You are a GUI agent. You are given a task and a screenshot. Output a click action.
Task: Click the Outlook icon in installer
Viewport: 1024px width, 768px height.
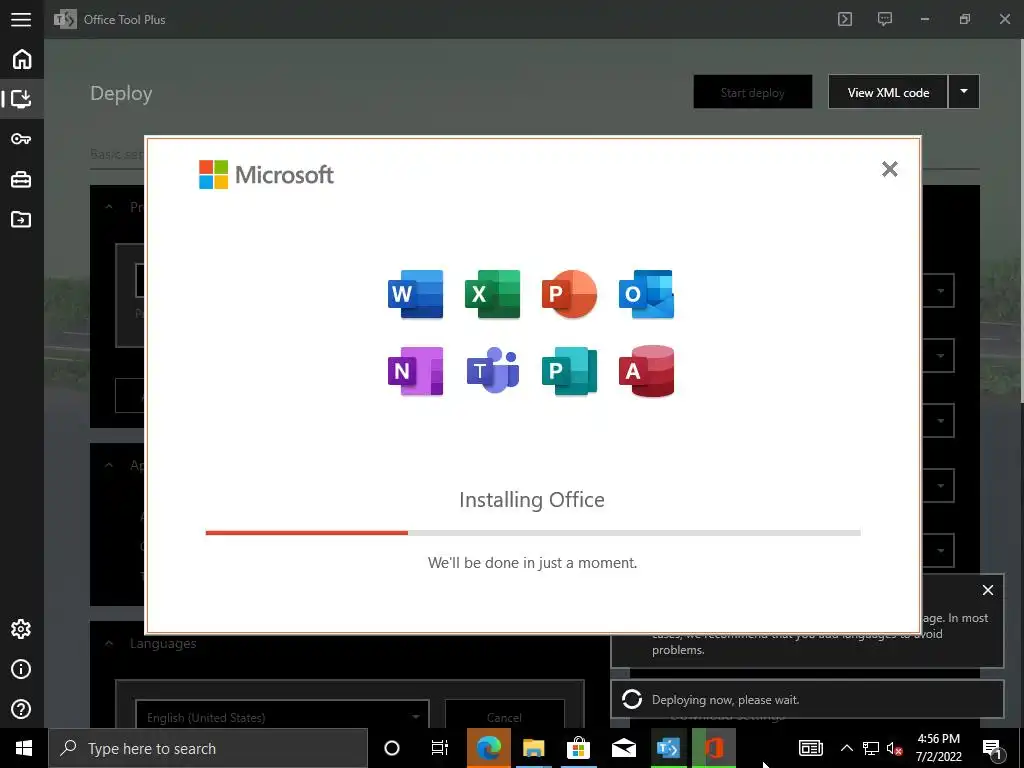pyautogui.click(x=646, y=294)
